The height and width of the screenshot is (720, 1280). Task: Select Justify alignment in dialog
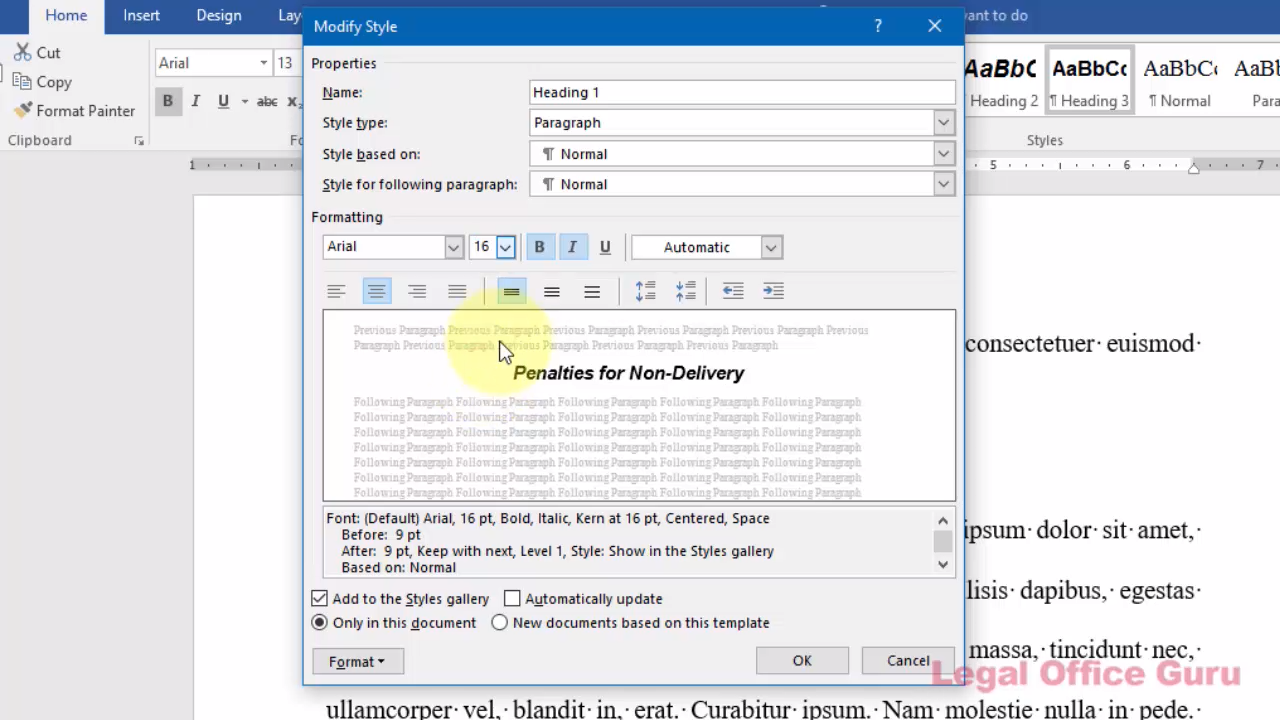point(457,291)
